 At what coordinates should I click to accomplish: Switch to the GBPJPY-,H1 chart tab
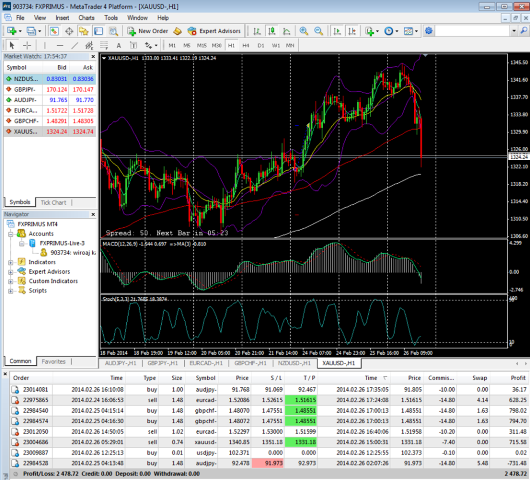[163, 363]
